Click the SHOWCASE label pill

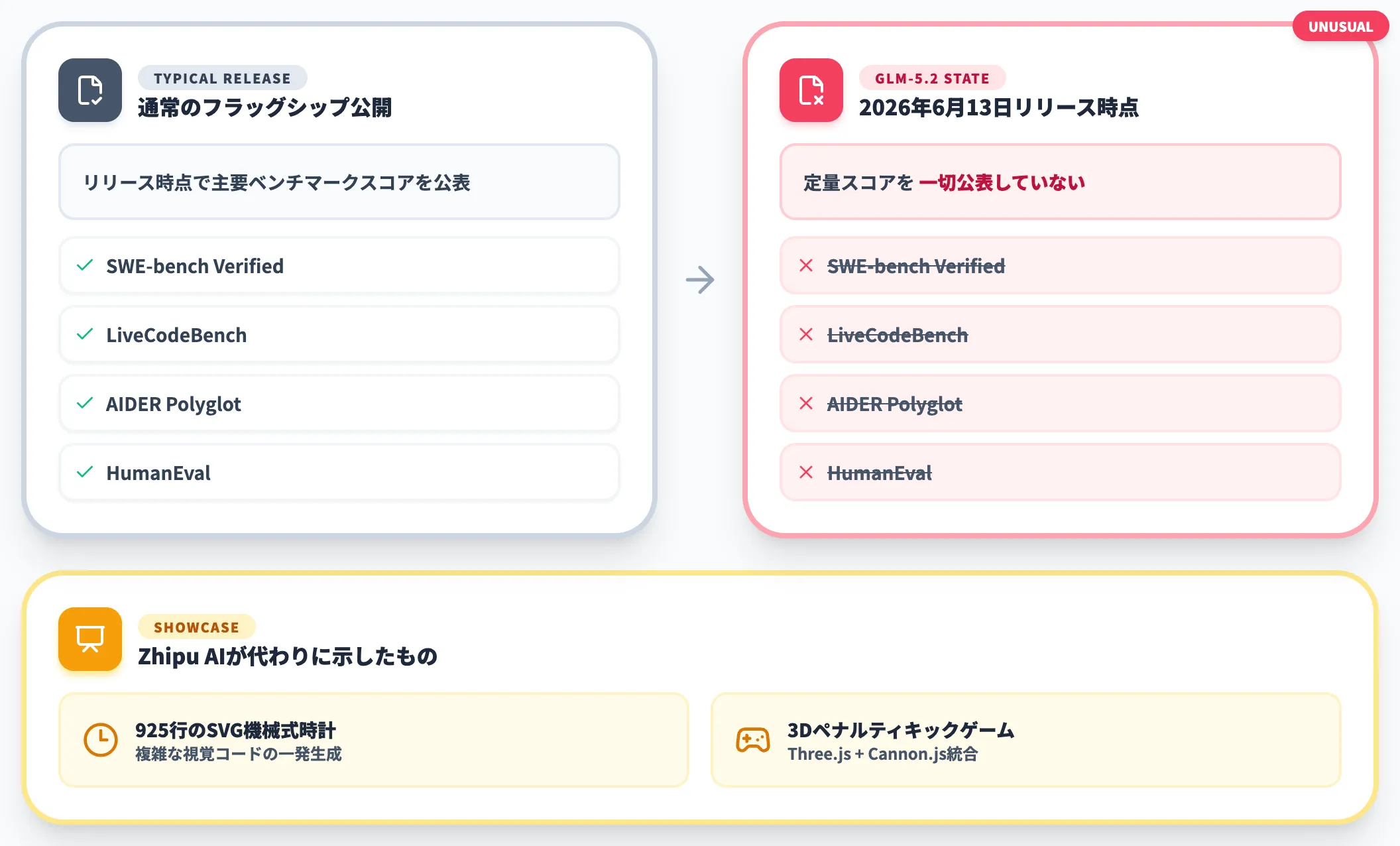(x=196, y=627)
